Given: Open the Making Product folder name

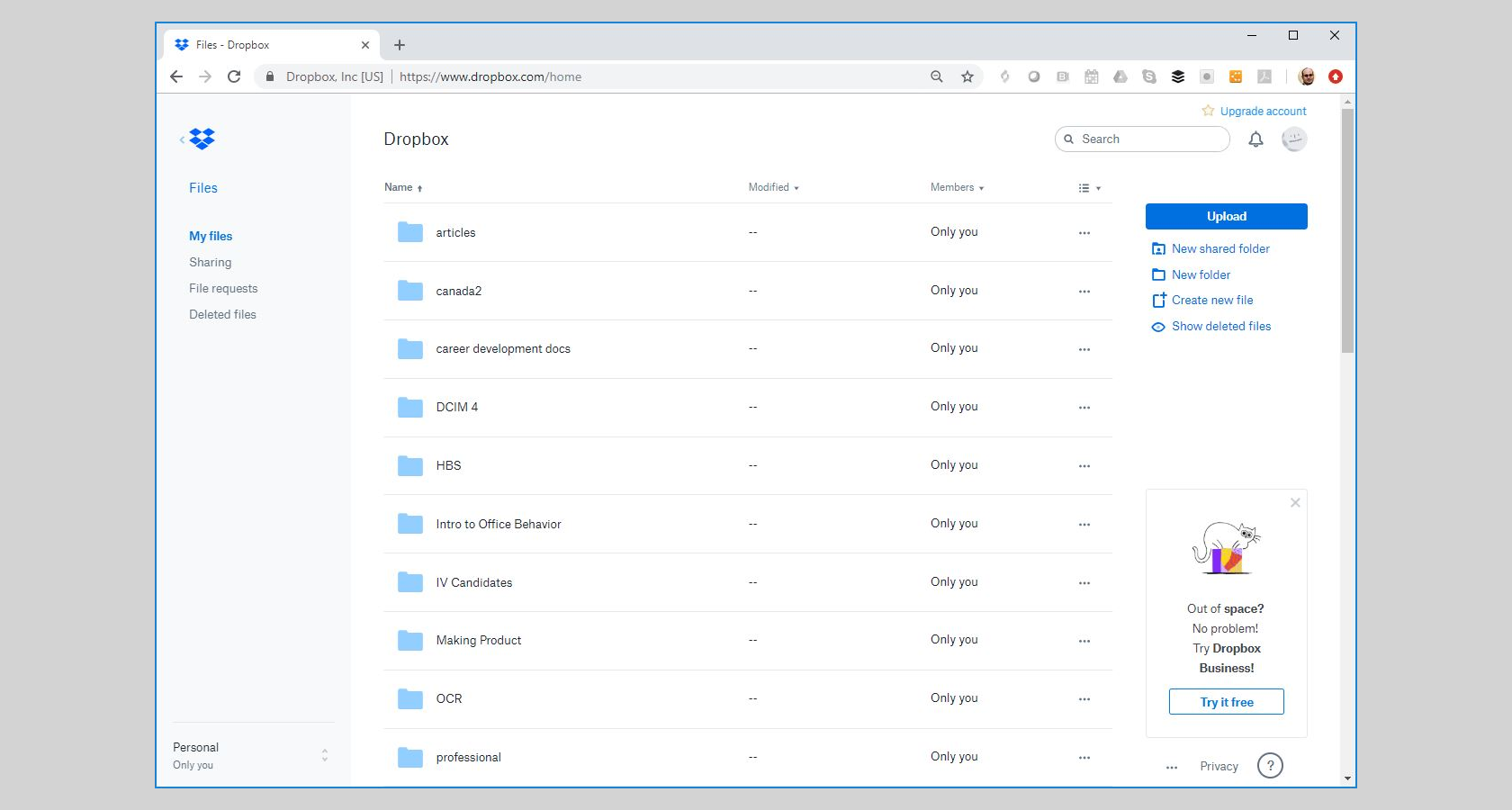Looking at the screenshot, I should click(x=479, y=640).
